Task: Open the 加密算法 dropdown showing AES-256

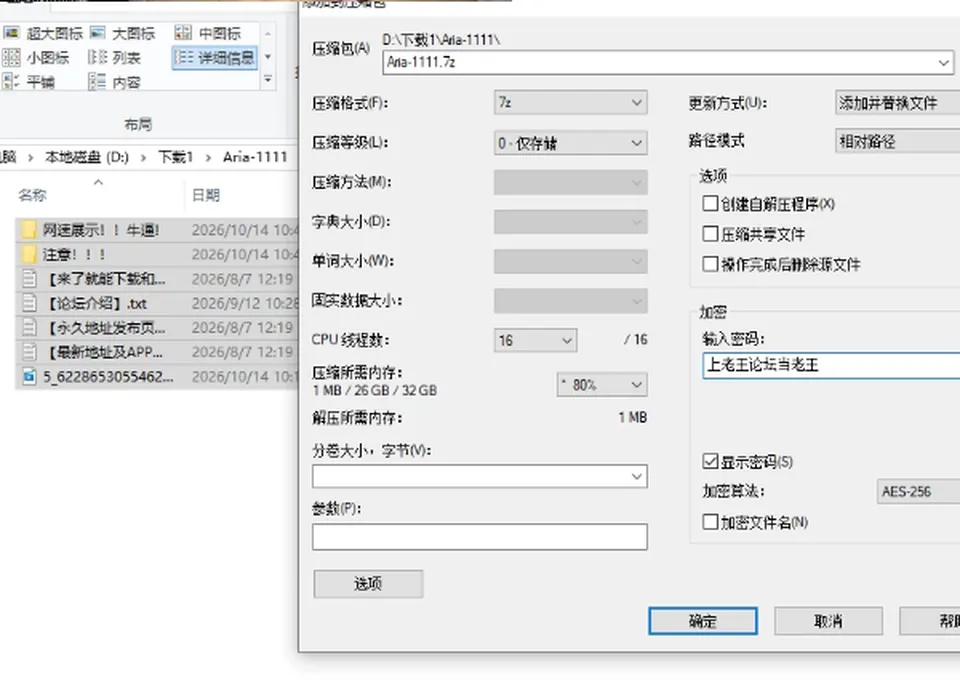Action: 918,492
